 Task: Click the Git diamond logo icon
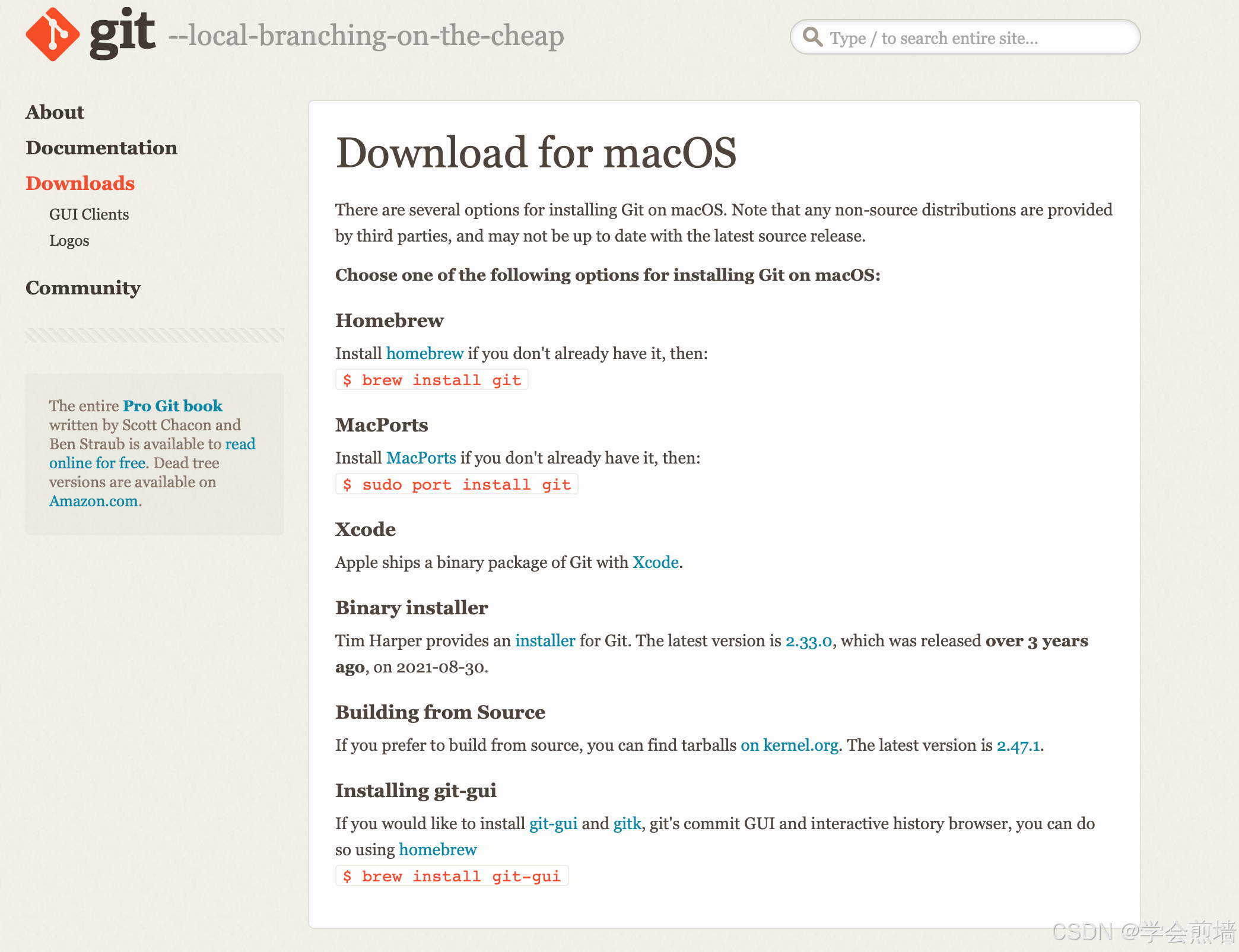(x=52, y=34)
